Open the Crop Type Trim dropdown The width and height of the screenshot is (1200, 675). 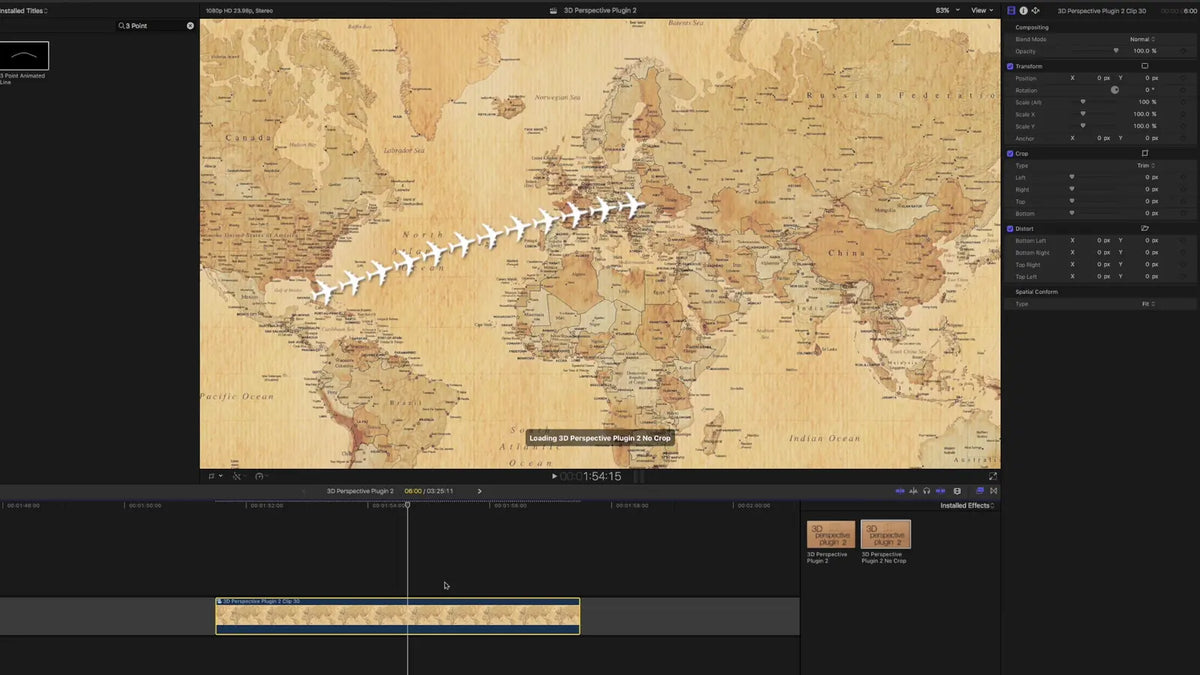[x=1146, y=165]
